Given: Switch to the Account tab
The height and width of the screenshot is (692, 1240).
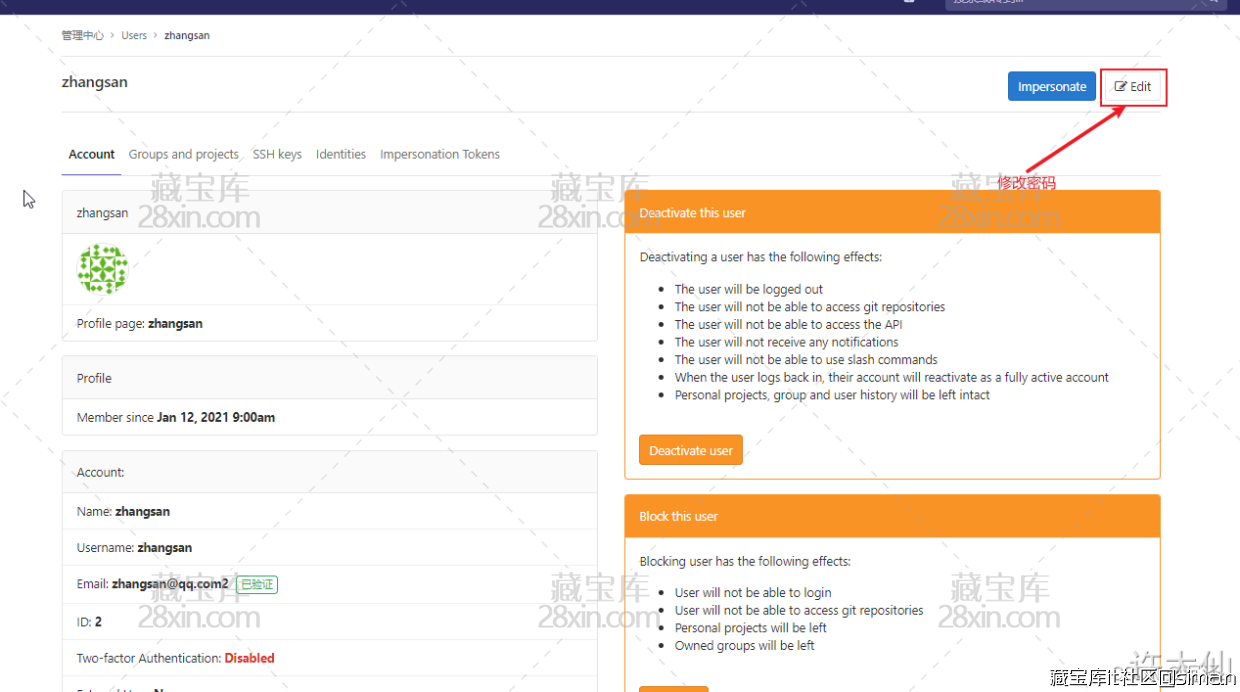Looking at the screenshot, I should [91, 154].
